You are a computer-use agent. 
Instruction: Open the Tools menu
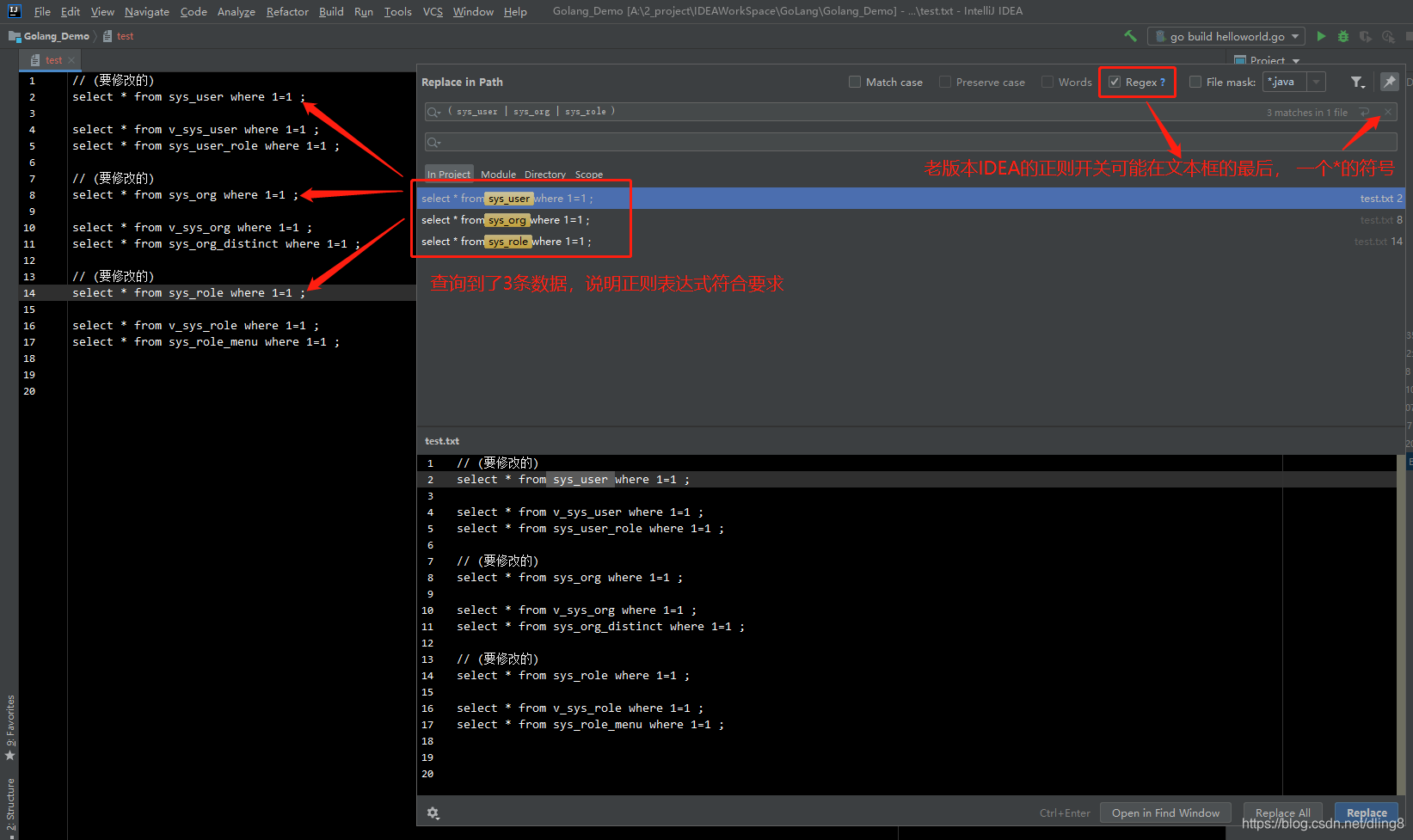[x=398, y=11]
